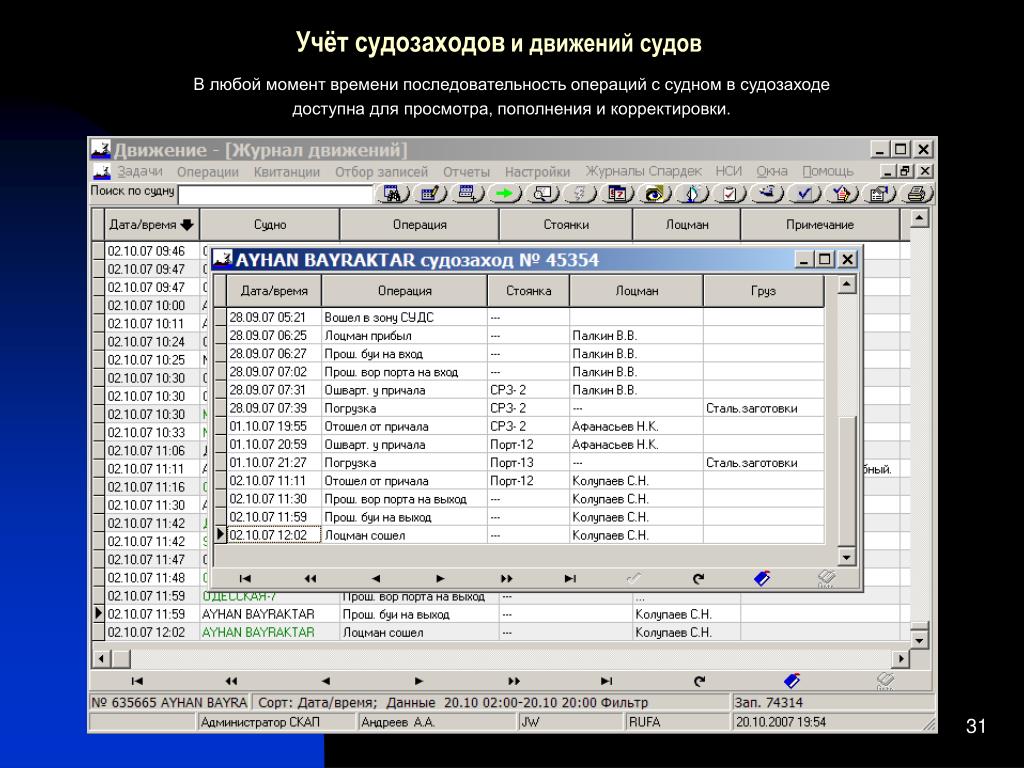
Task: Click Лоцман header in AYHAN BAYRAKTAR window
Action: tap(637, 291)
